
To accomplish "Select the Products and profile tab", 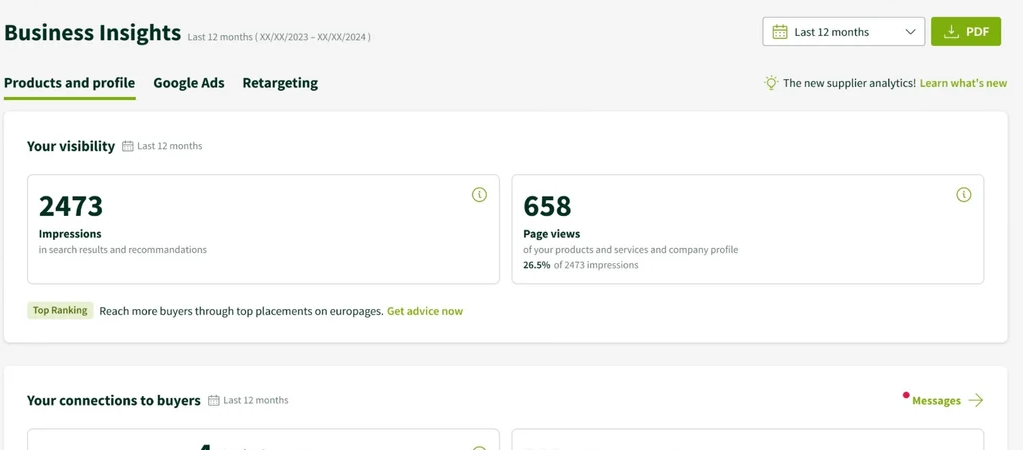I will point(69,83).
